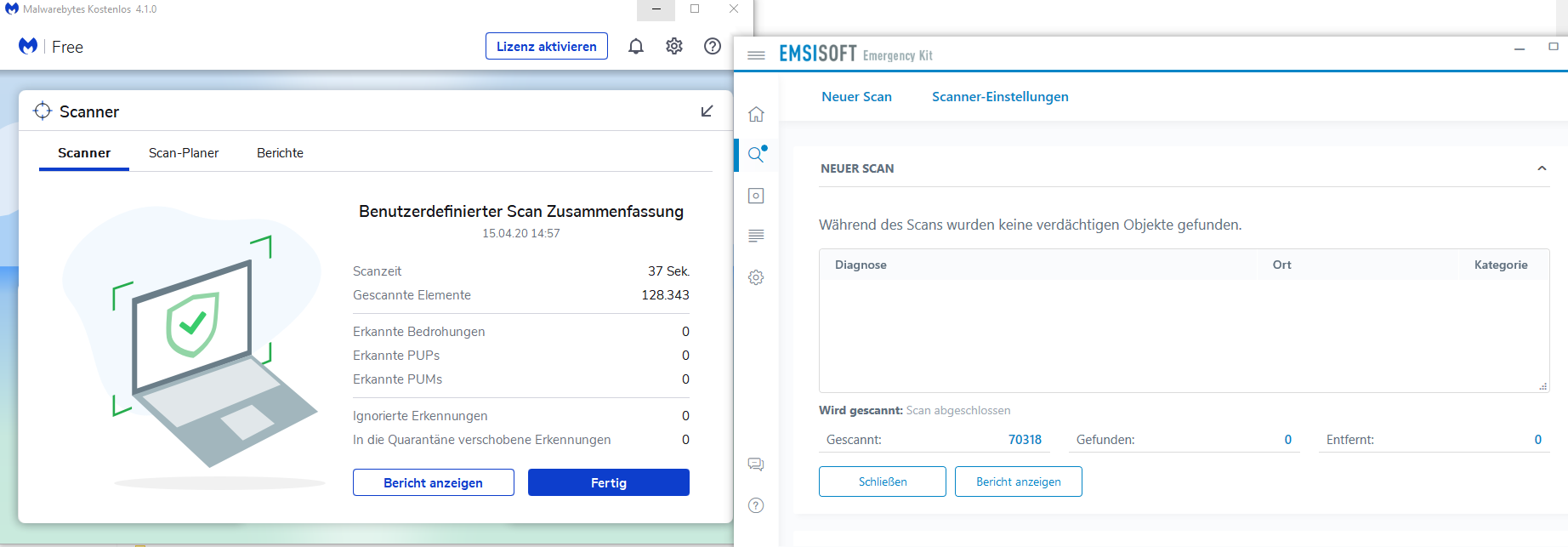Image resolution: width=1568 pixels, height=547 pixels.
Task: Open the Emsisoft hamburger menu
Action: (756, 55)
